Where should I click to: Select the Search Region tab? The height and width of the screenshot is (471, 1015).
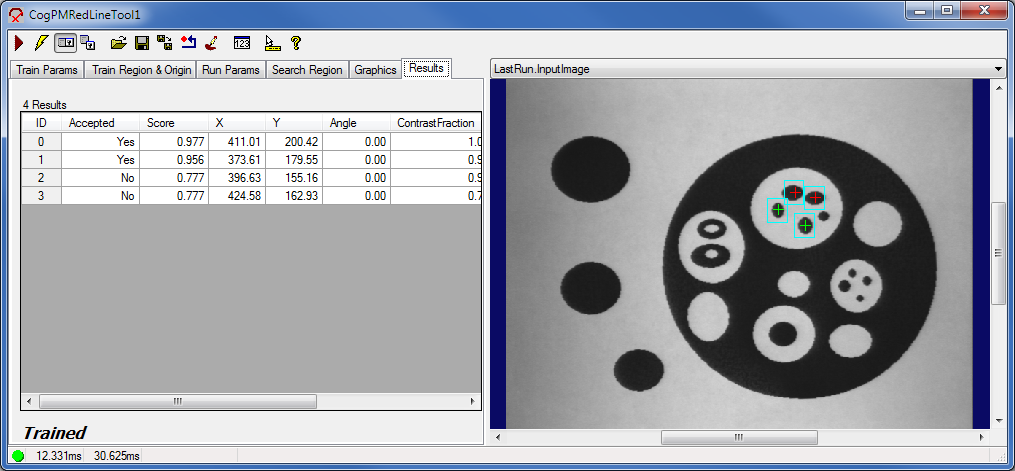tap(307, 70)
